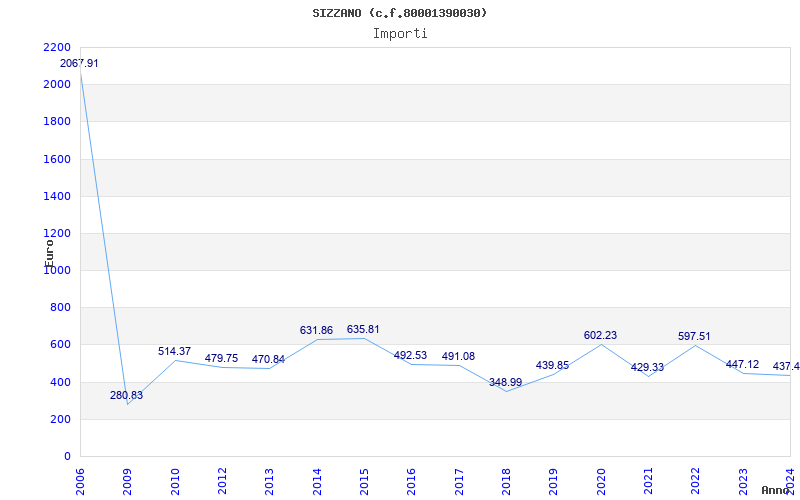Select the 2017 x-axis label
Viewport: 800px width, 500px height.
click(459, 482)
